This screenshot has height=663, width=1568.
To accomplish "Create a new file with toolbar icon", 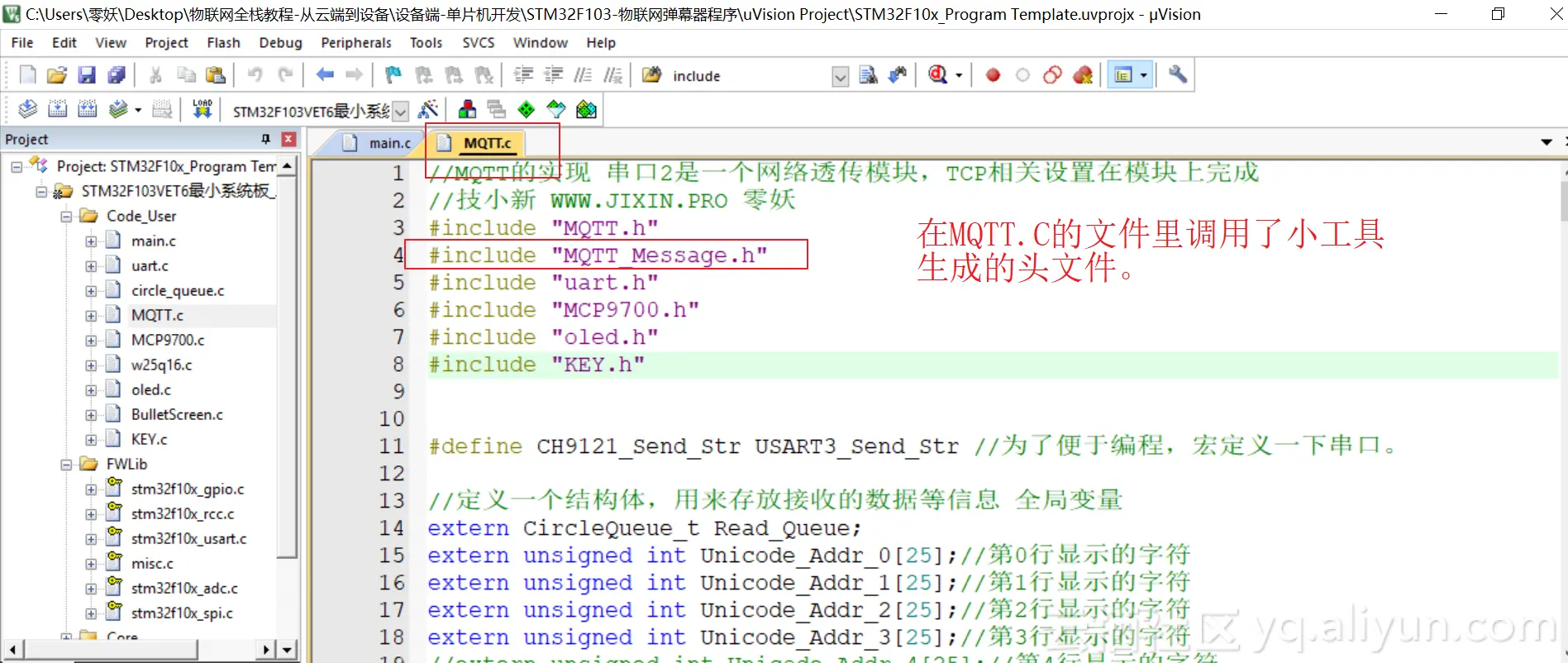I will (27, 75).
